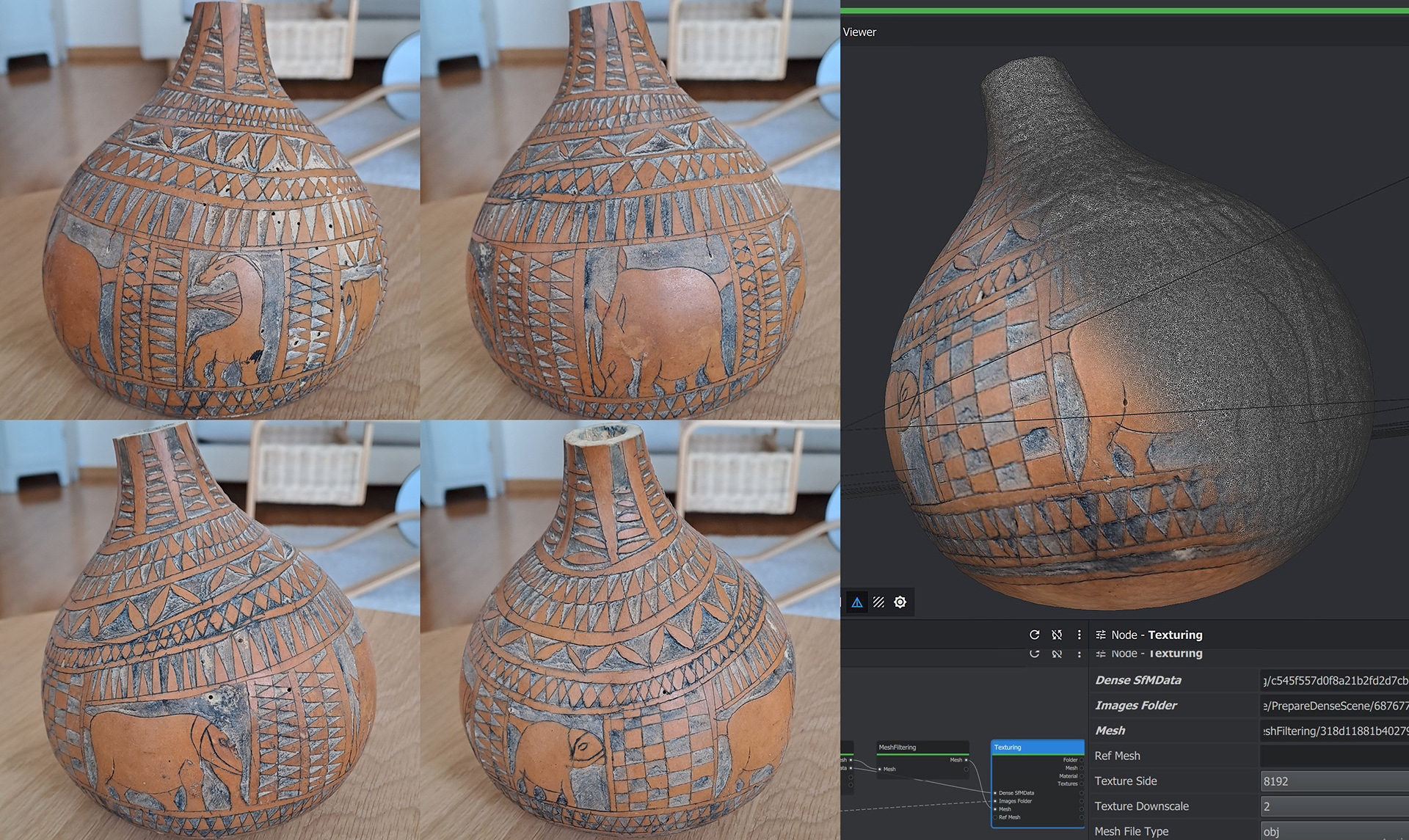This screenshot has height=840, width=1409.
Task: Toggle the blue triangle mesh display icon
Action: pos(856,602)
